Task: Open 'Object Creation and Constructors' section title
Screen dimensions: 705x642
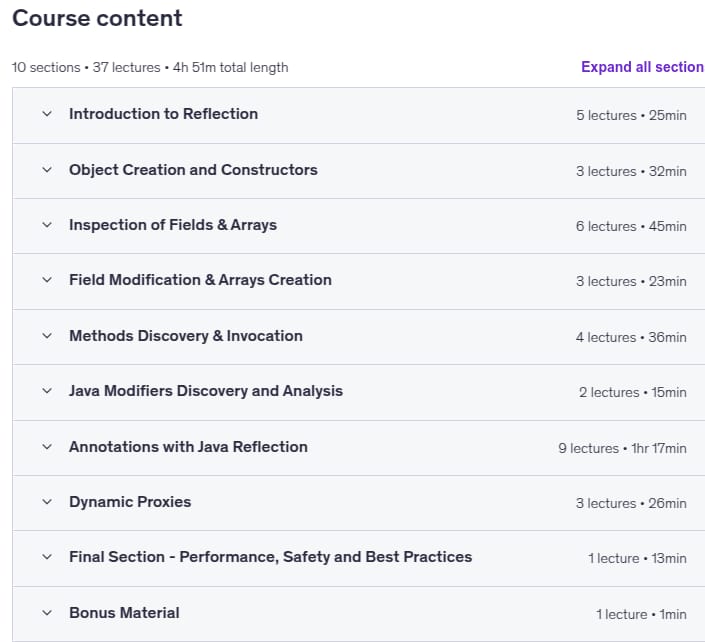Action: click(193, 170)
